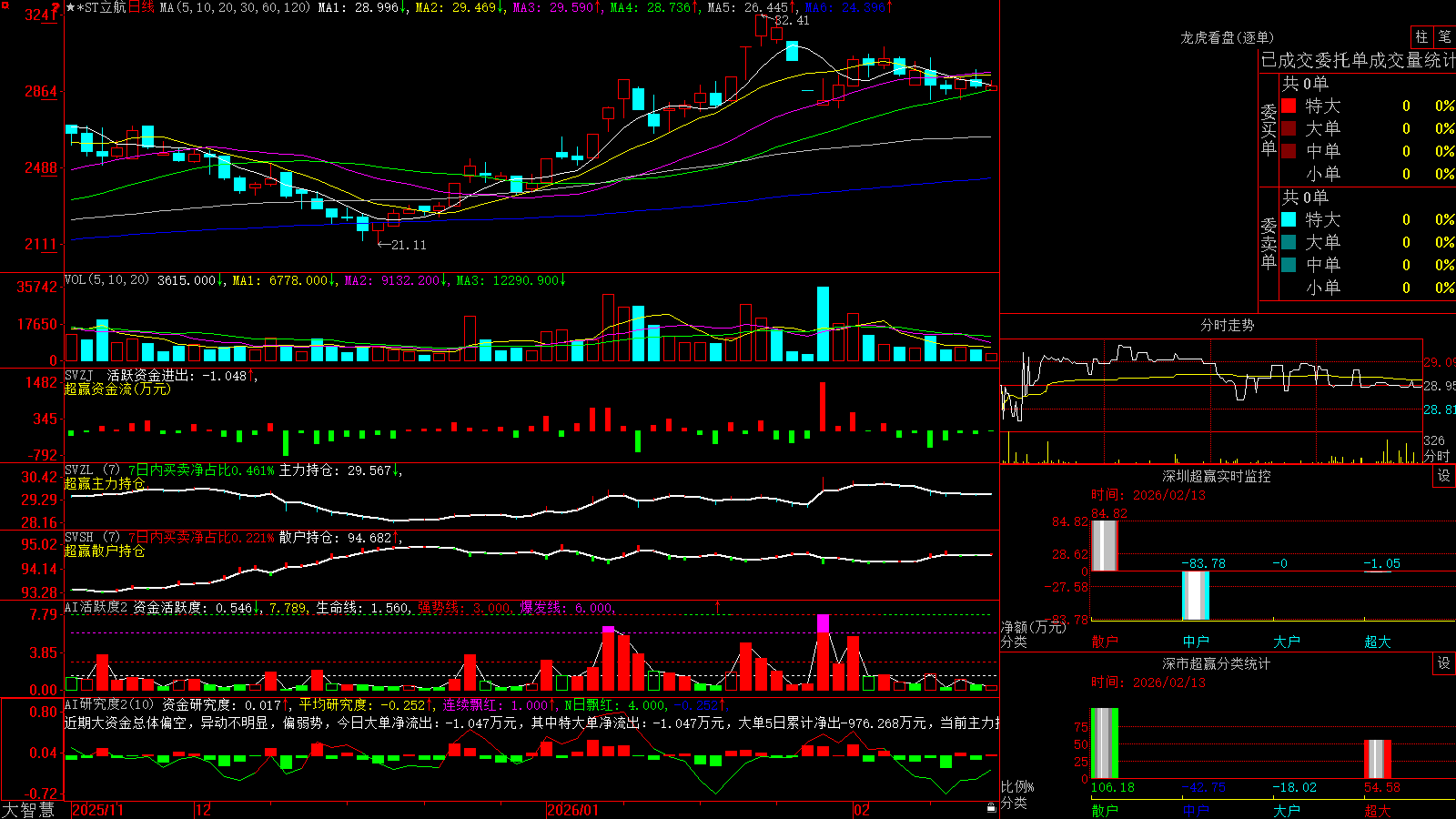Click the 大智慧 logo
This screenshot has height=819, width=1456.
[28, 810]
